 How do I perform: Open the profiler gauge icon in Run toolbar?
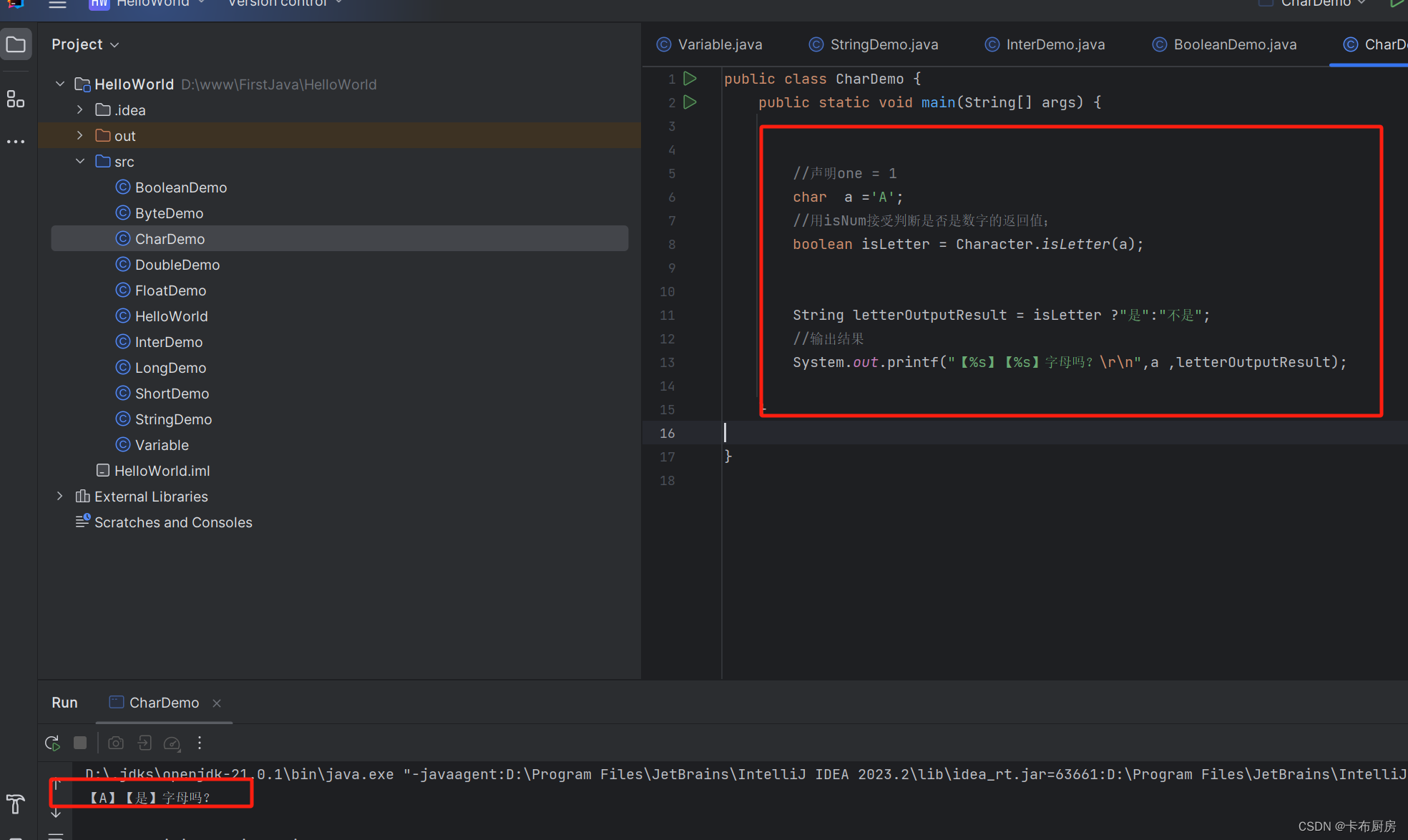click(172, 743)
